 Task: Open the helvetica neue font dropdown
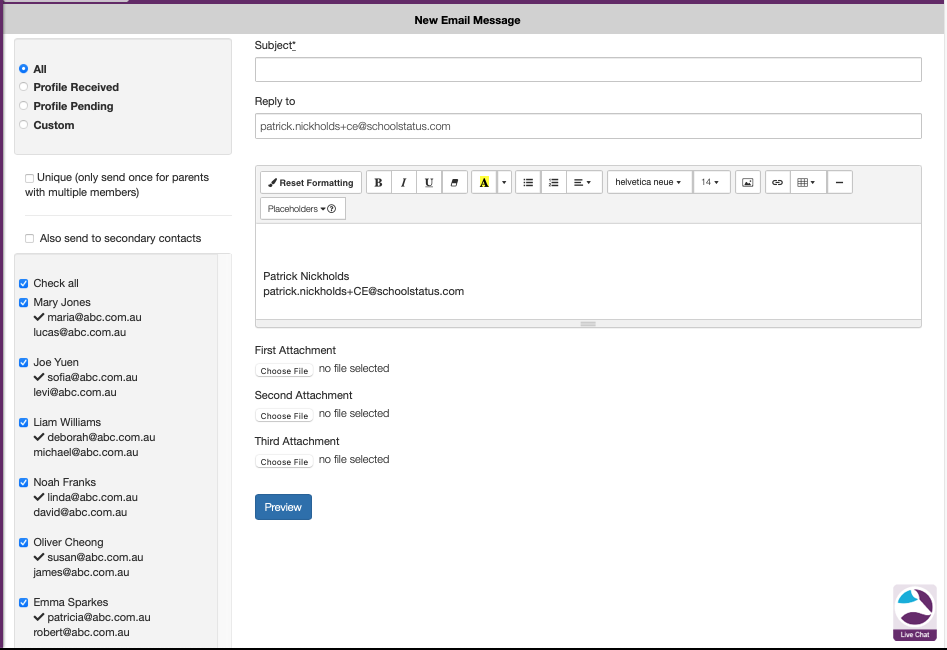(x=649, y=183)
